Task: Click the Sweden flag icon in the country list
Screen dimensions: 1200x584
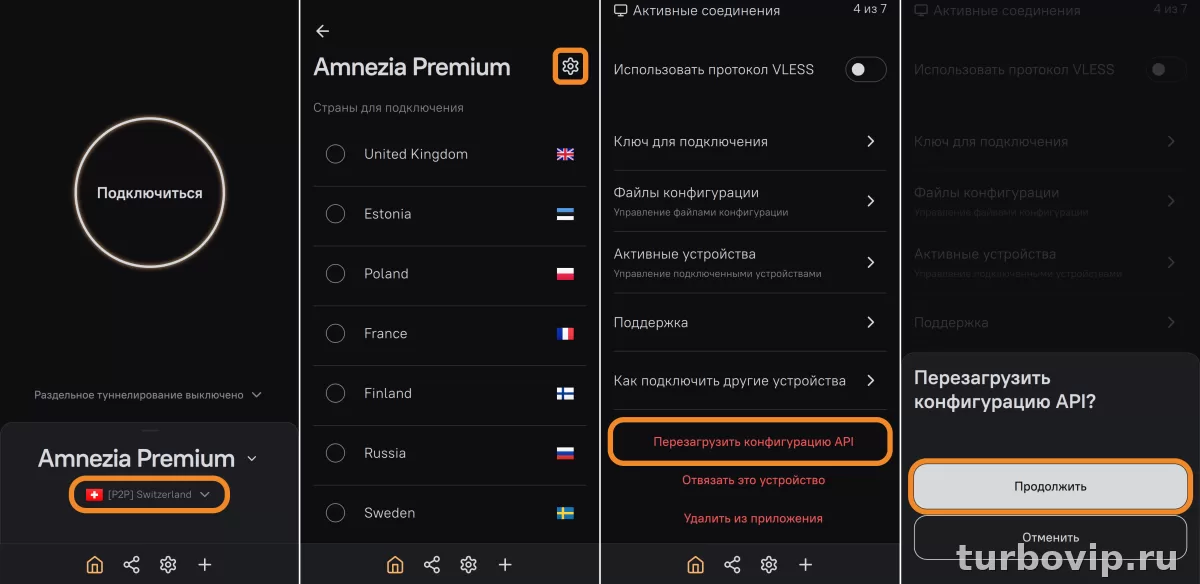Action: pos(565,513)
